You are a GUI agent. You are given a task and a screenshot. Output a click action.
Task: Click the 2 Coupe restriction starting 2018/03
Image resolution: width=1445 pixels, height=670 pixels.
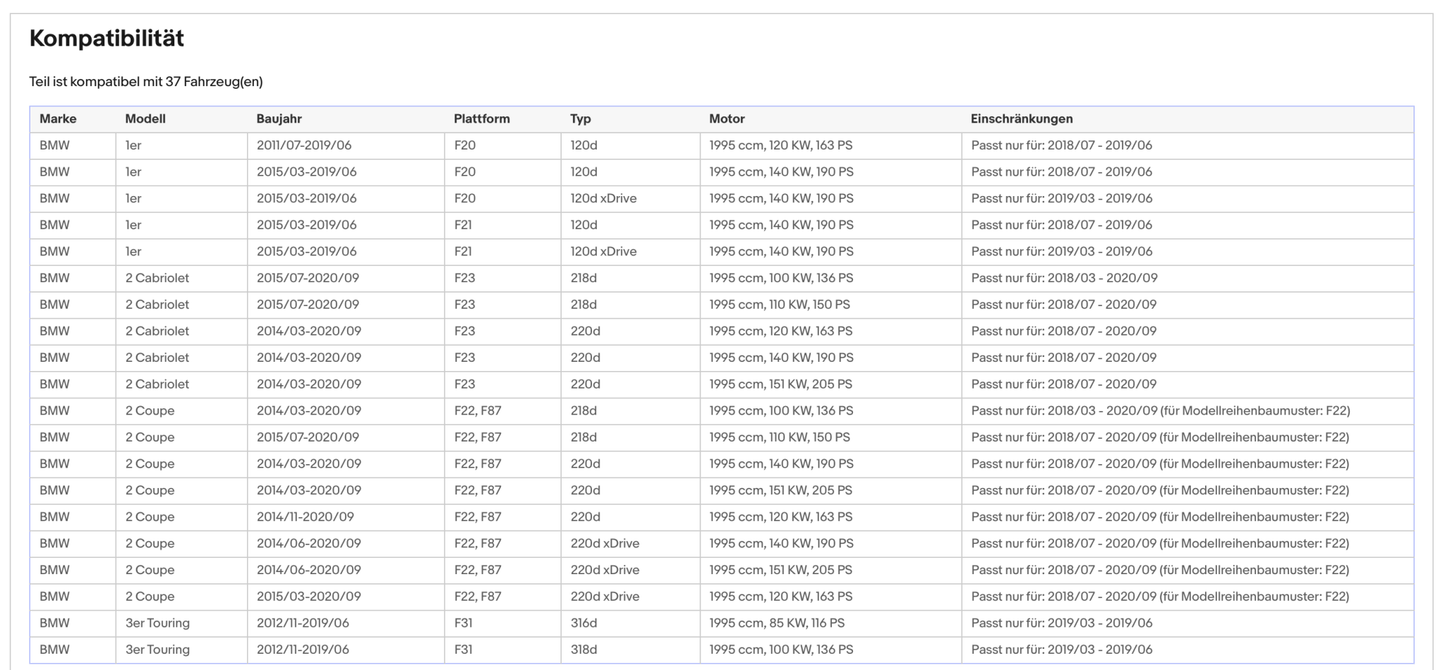click(1160, 411)
